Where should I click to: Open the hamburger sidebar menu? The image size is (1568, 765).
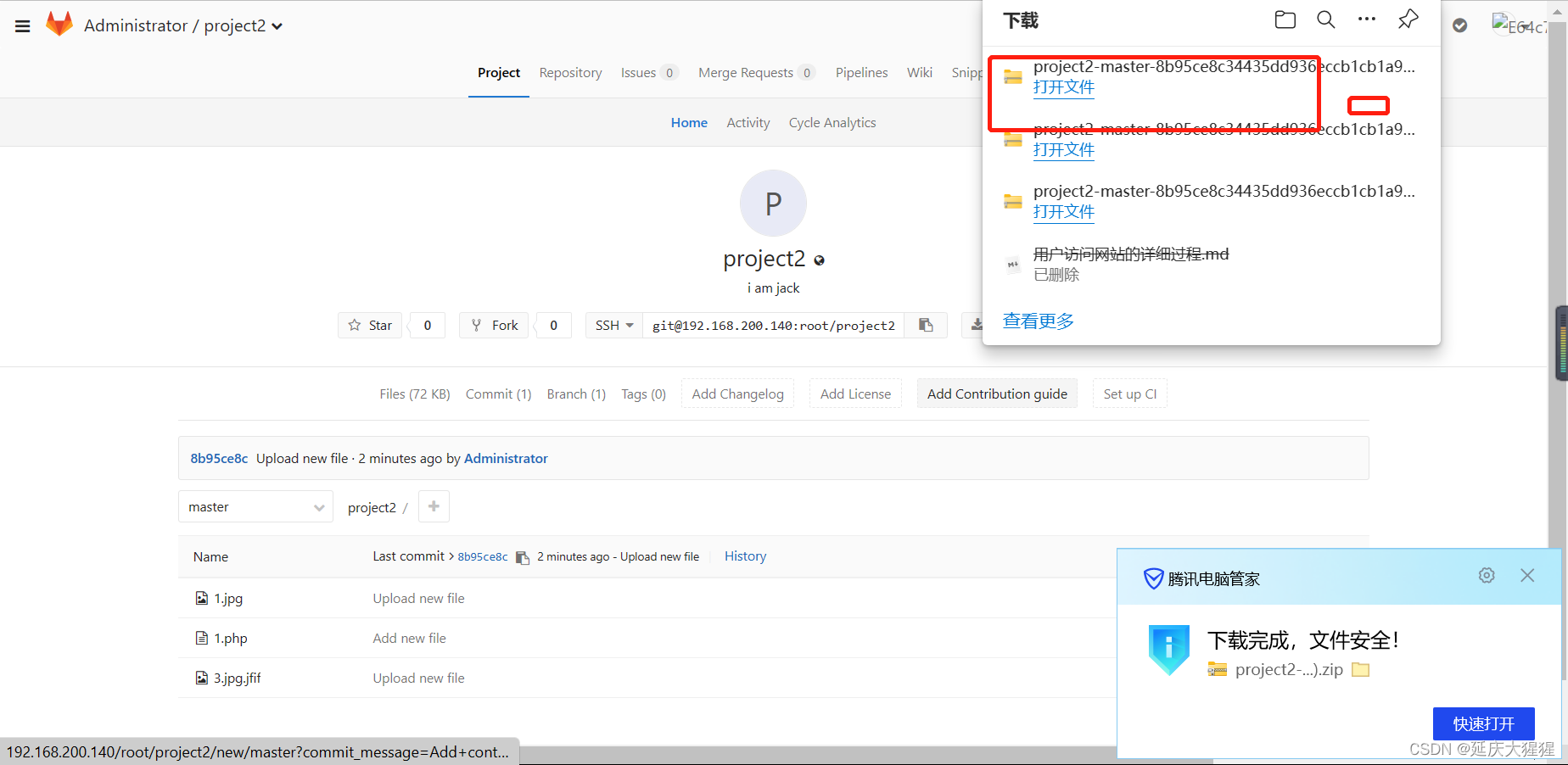(x=23, y=26)
